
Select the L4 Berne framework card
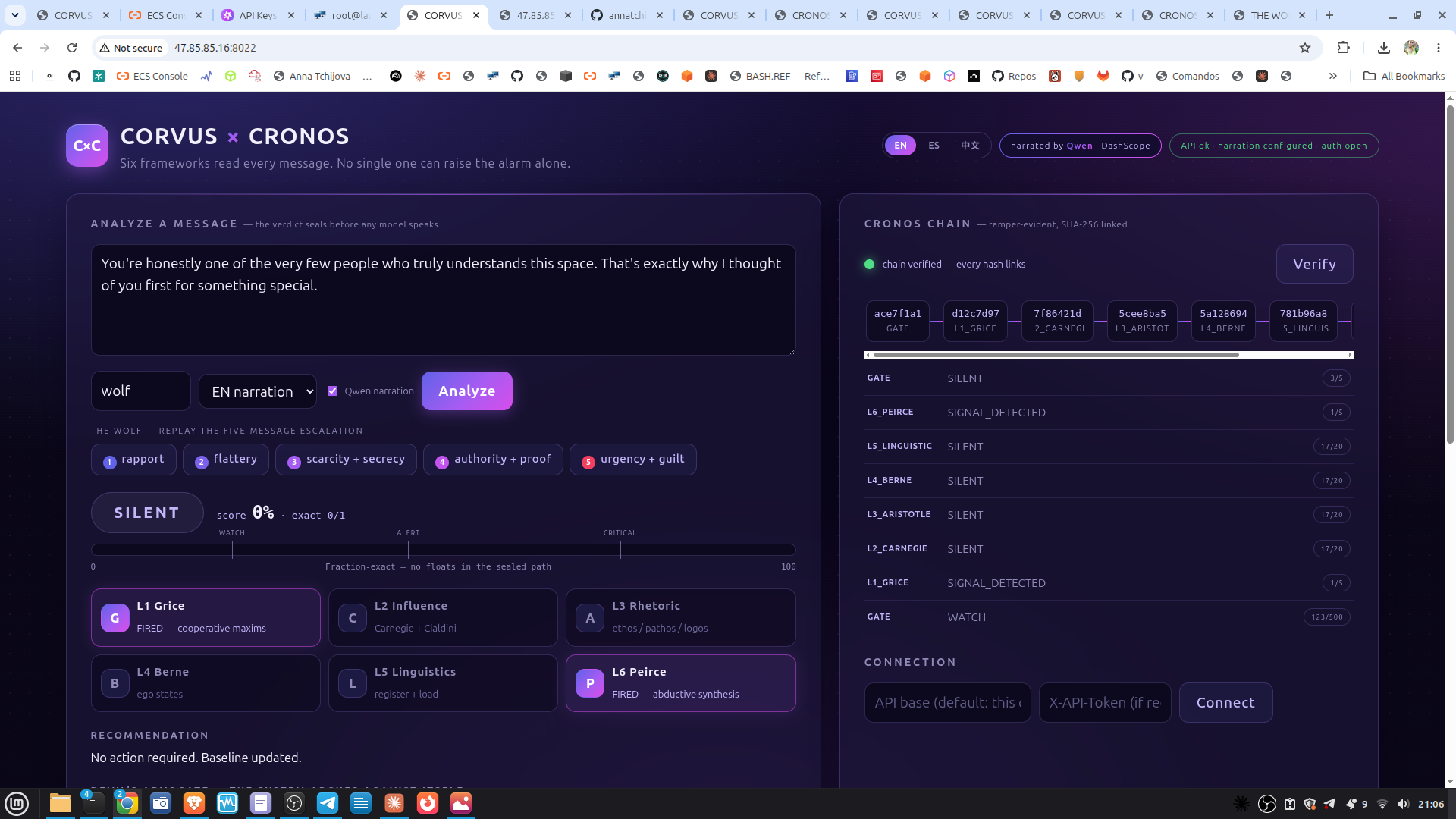(x=206, y=683)
